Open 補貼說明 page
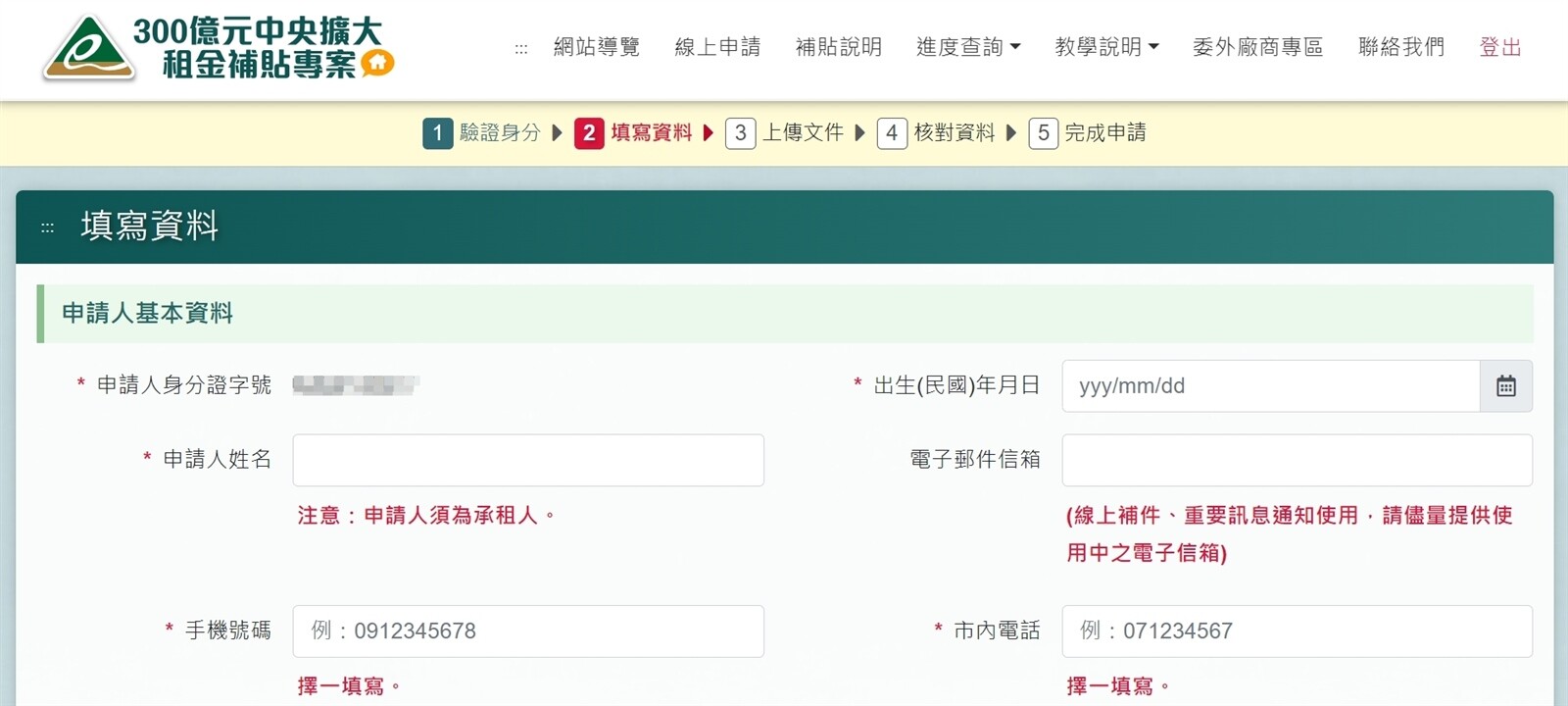1568x706 pixels. (x=839, y=47)
